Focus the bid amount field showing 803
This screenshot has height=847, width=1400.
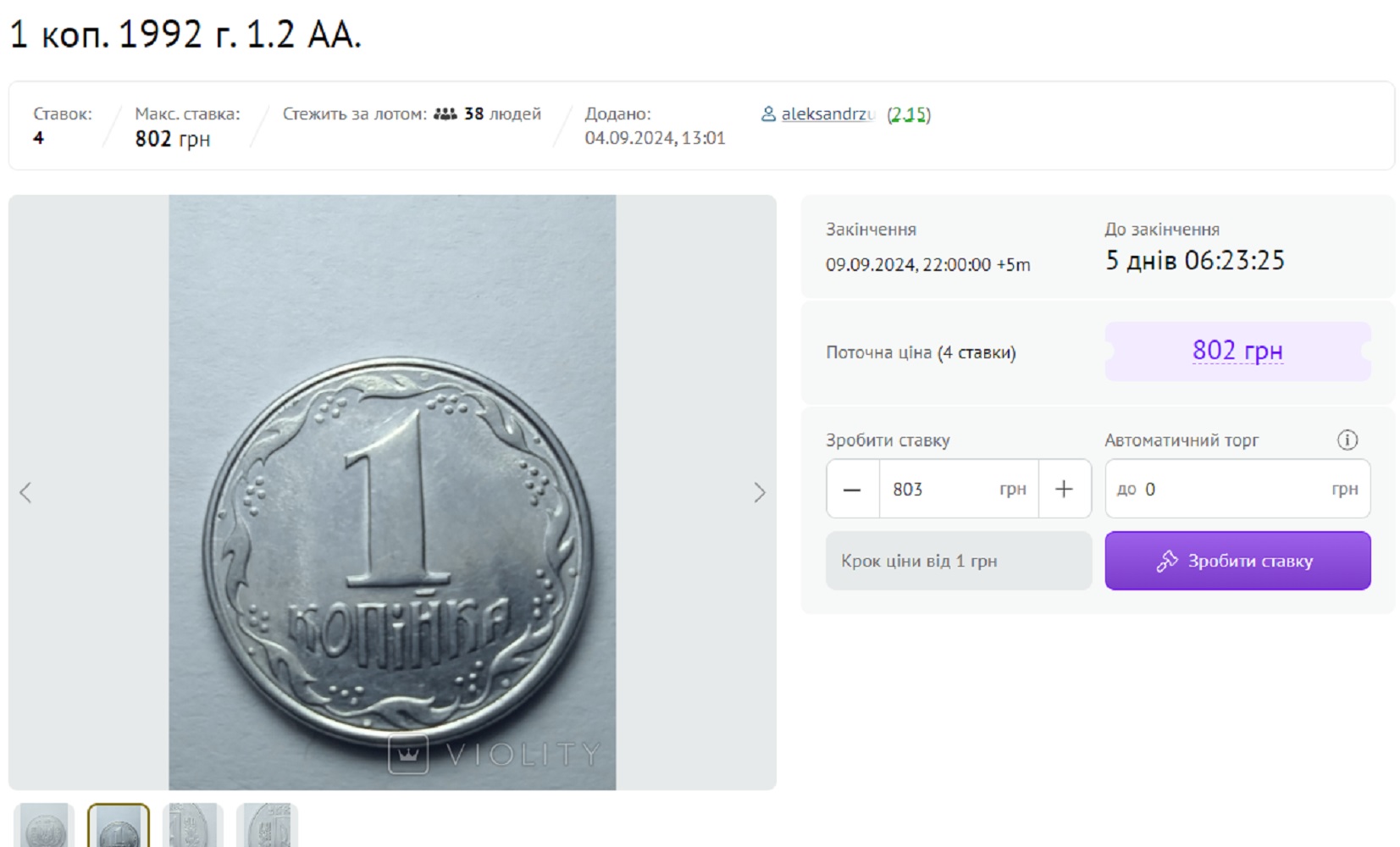(x=940, y=490)
